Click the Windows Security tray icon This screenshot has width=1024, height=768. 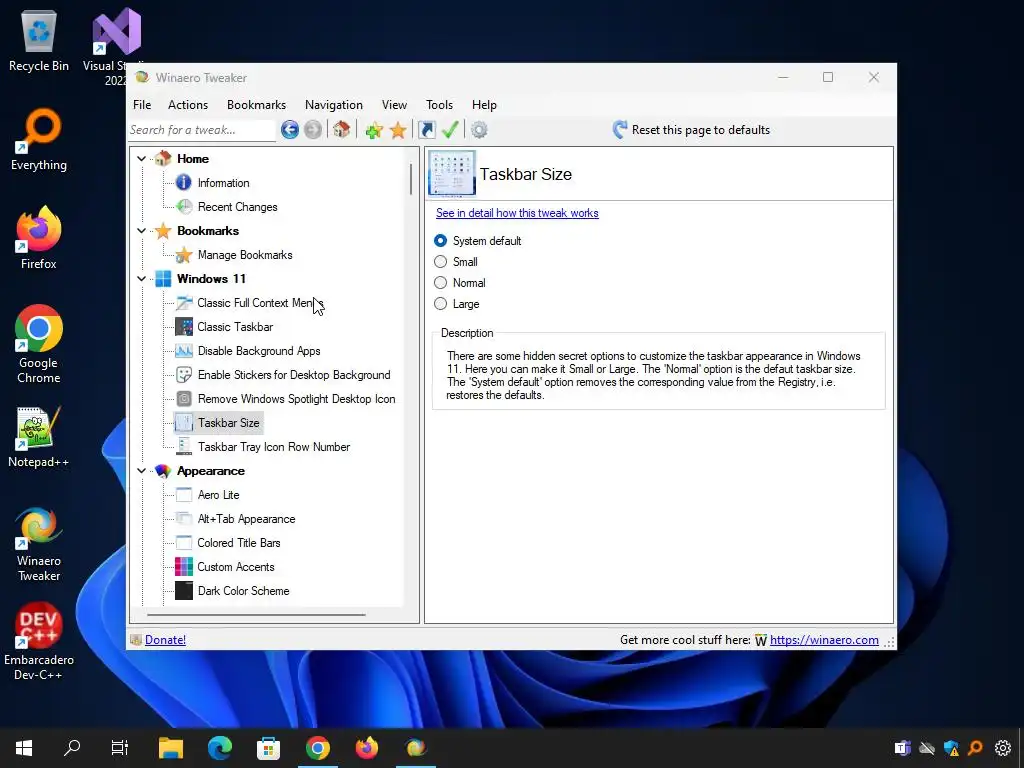[x=952, y=748]
